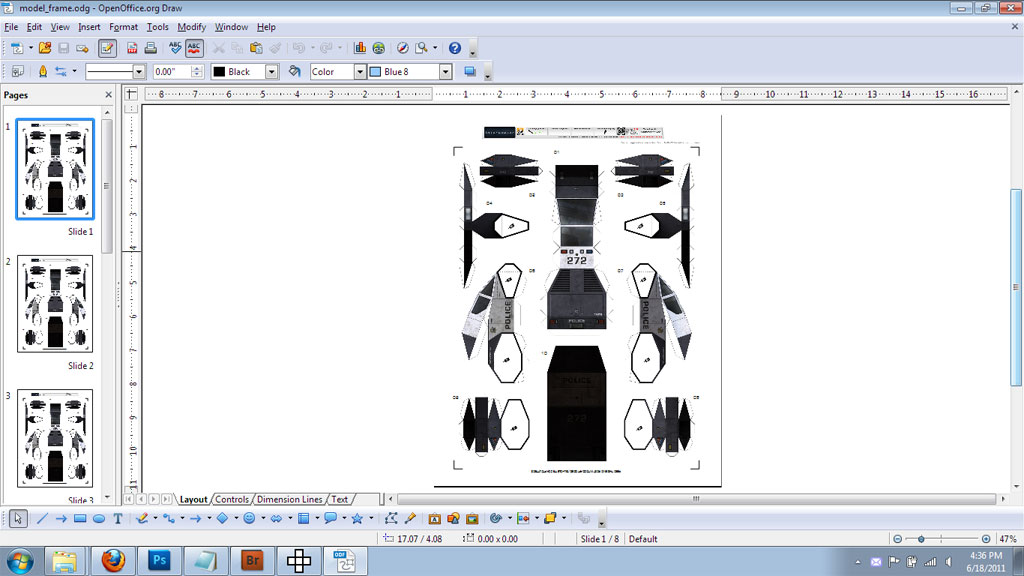Image resolution: width=1024 pixels, height=576 pixels.
Task: Select the Slide 2 thumbnail
Action: [x=55, y=304]
